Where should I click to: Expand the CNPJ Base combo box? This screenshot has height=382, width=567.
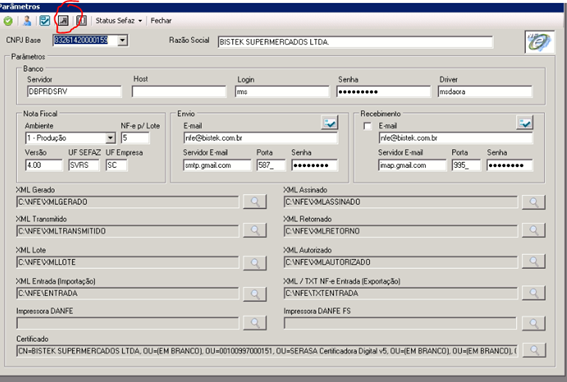click(123, 40)
